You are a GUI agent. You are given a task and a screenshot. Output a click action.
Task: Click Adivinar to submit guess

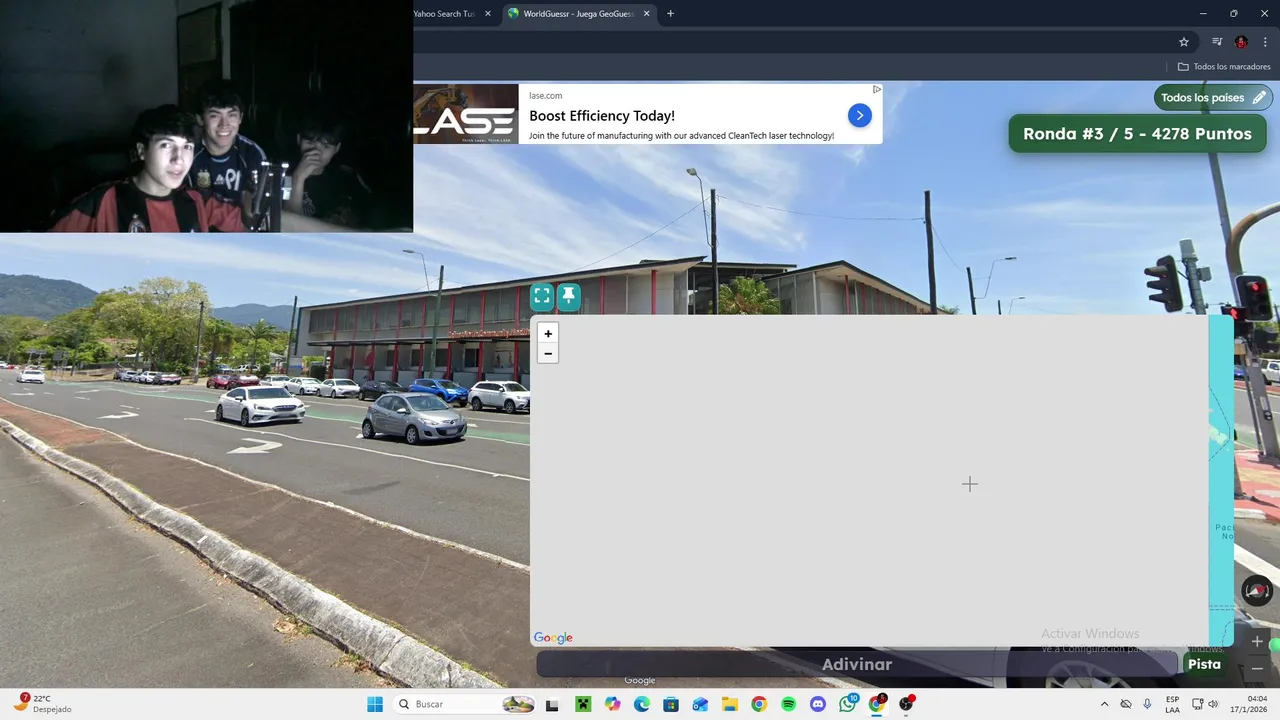click(x=857, y=664)
